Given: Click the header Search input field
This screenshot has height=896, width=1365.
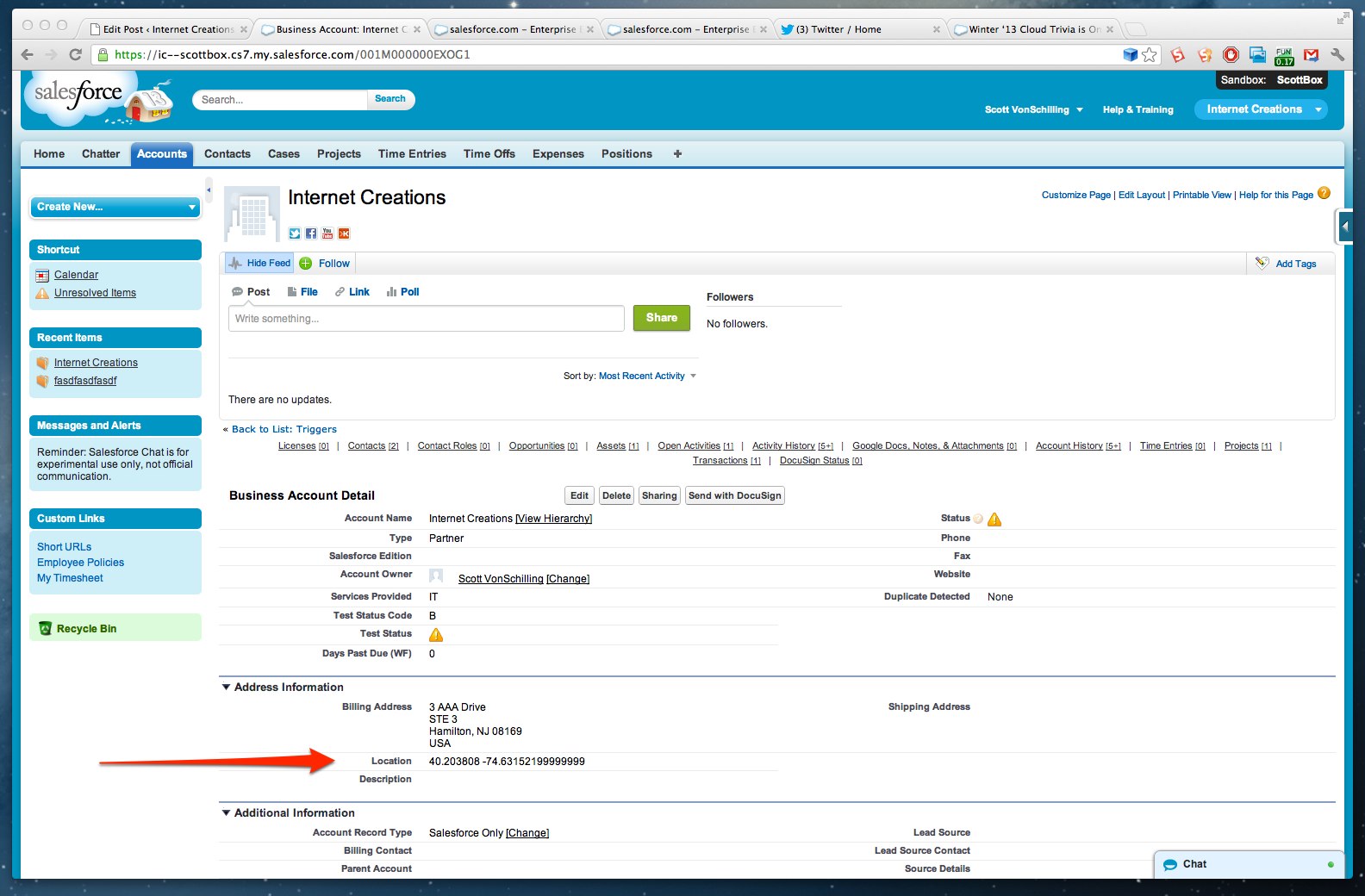Looking at the screenshot, I should [281, 100].
